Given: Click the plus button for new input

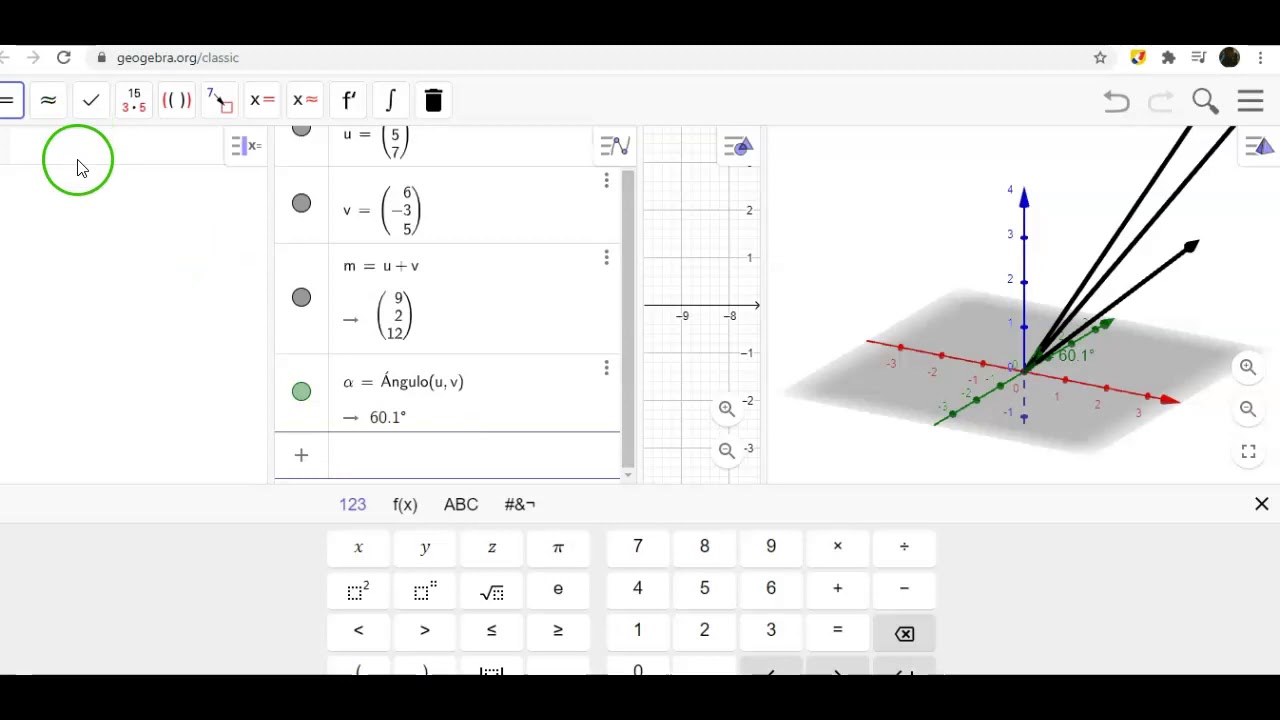Looking at the screenshot, I should [x=301, y=456].
